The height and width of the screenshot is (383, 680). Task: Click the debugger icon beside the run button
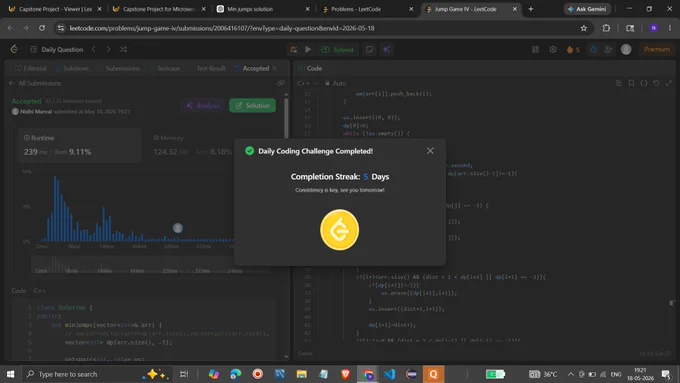pyautogui.click(x=294, y=49)
